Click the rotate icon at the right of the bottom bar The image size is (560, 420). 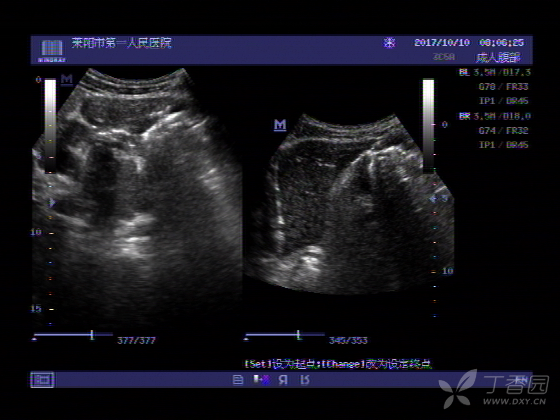coord(304,380)
